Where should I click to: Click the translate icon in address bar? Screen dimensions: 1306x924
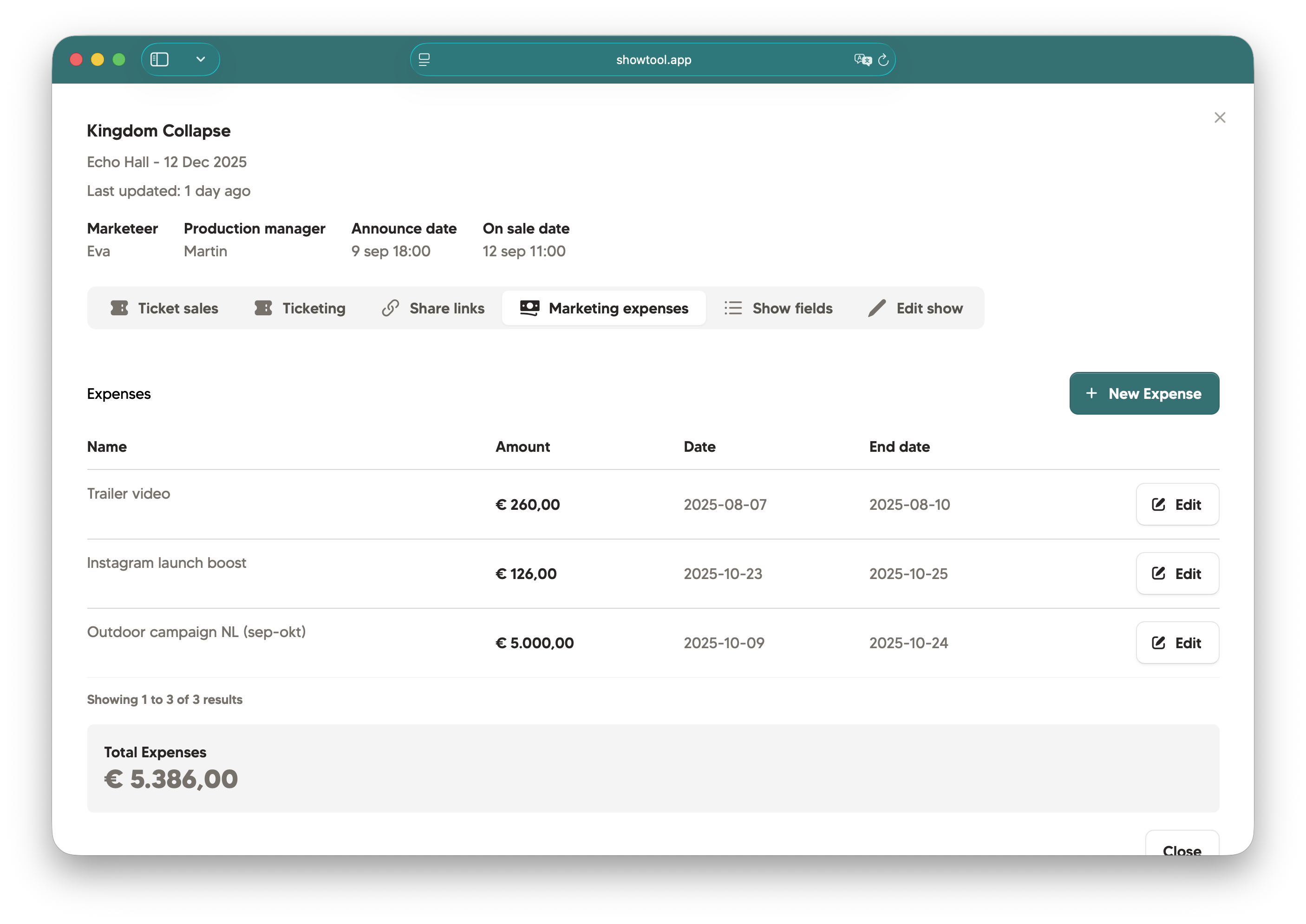pos(862,59)
